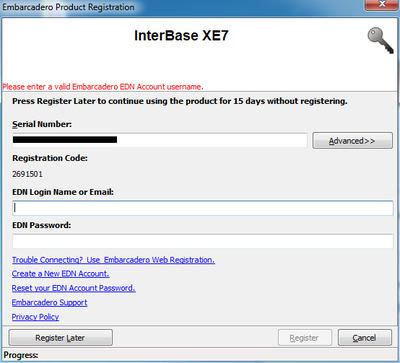This screenshot has width=400, height=363.
Task: Click the key icon beside InterBase XE7
Action: point(381,40)
